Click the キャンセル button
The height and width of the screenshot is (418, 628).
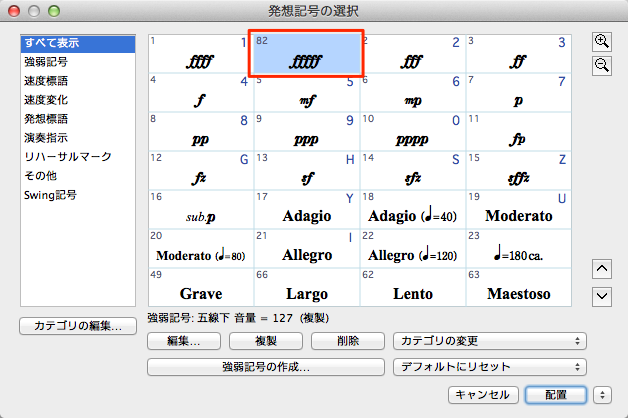483,395
